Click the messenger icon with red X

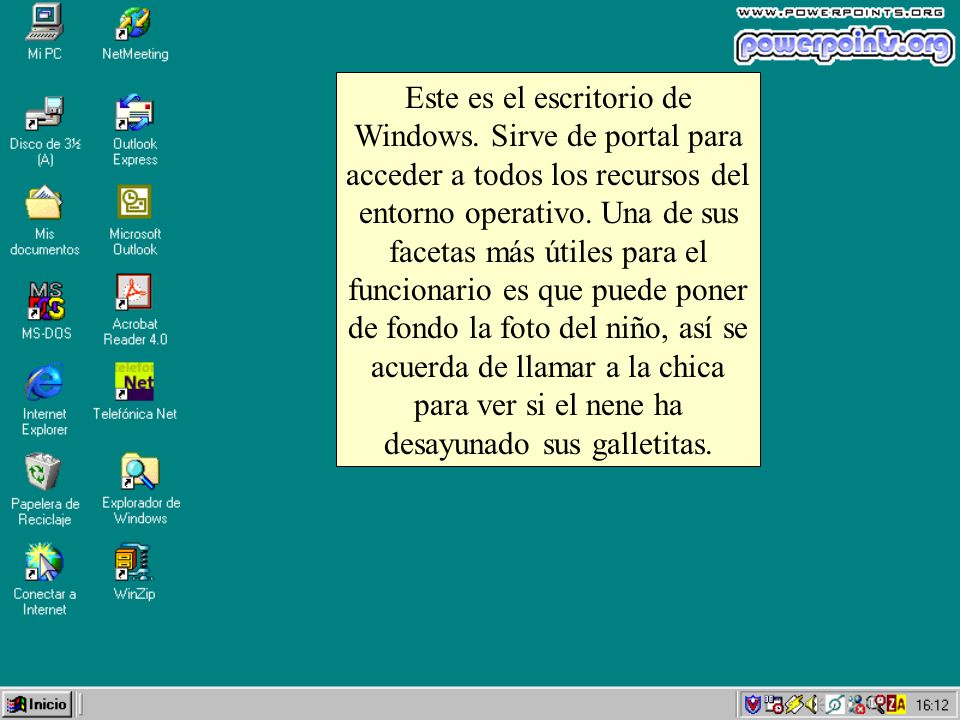coord(857,705)
